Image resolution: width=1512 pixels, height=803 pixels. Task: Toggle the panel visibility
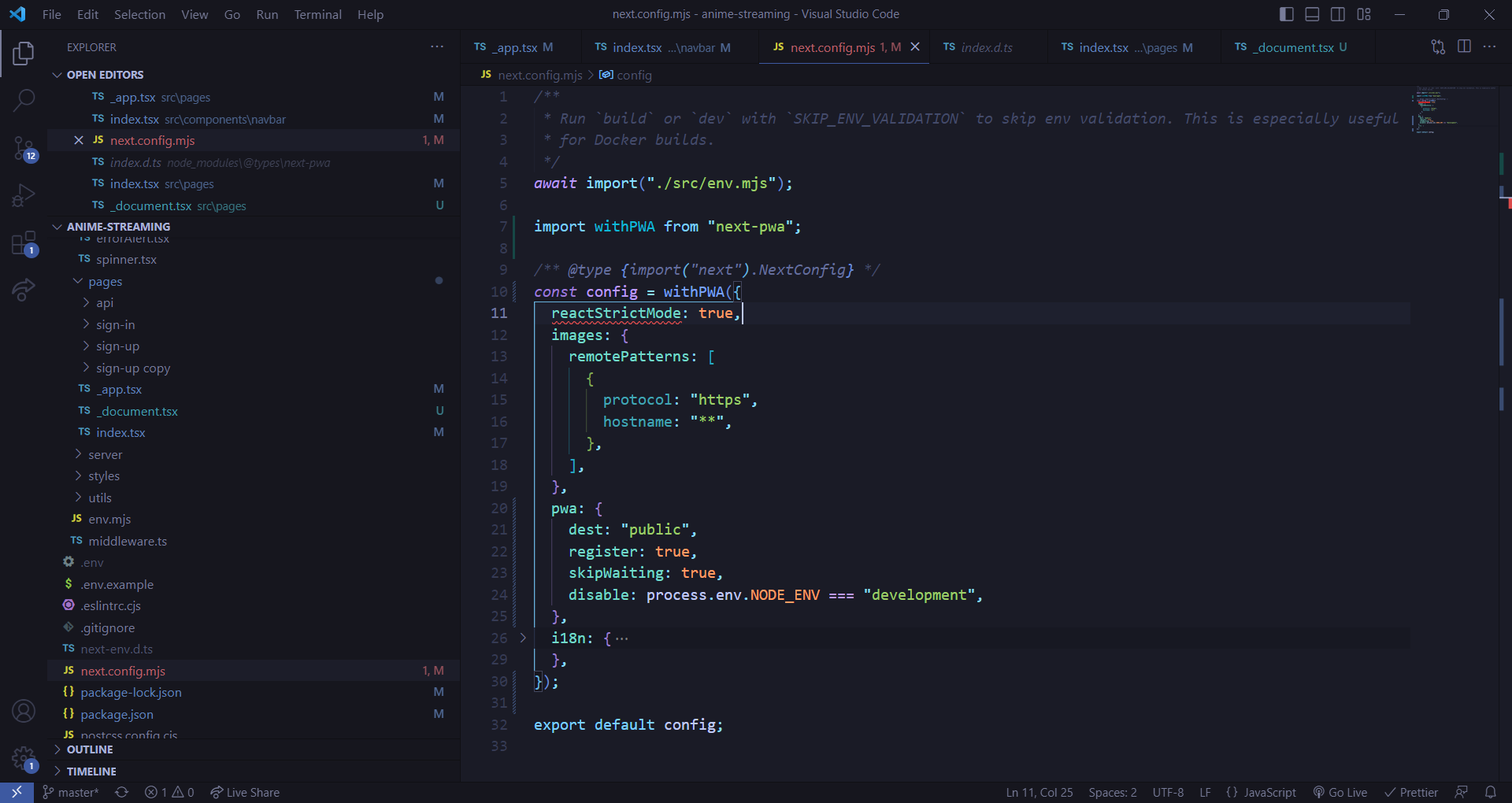pos(1311,13)
